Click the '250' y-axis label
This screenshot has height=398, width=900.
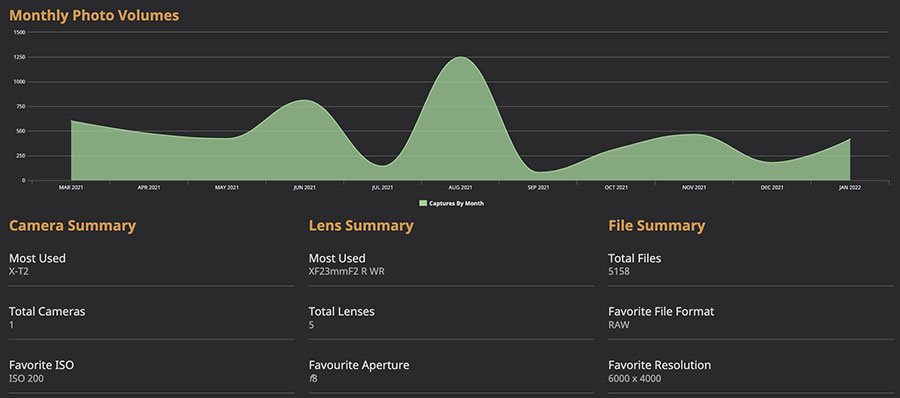coord(21,156)
